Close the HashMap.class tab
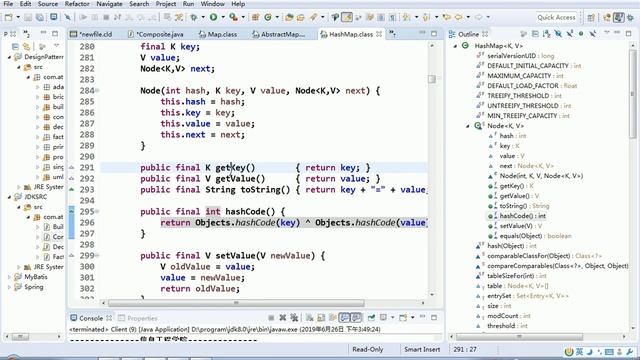 point(379,34)
